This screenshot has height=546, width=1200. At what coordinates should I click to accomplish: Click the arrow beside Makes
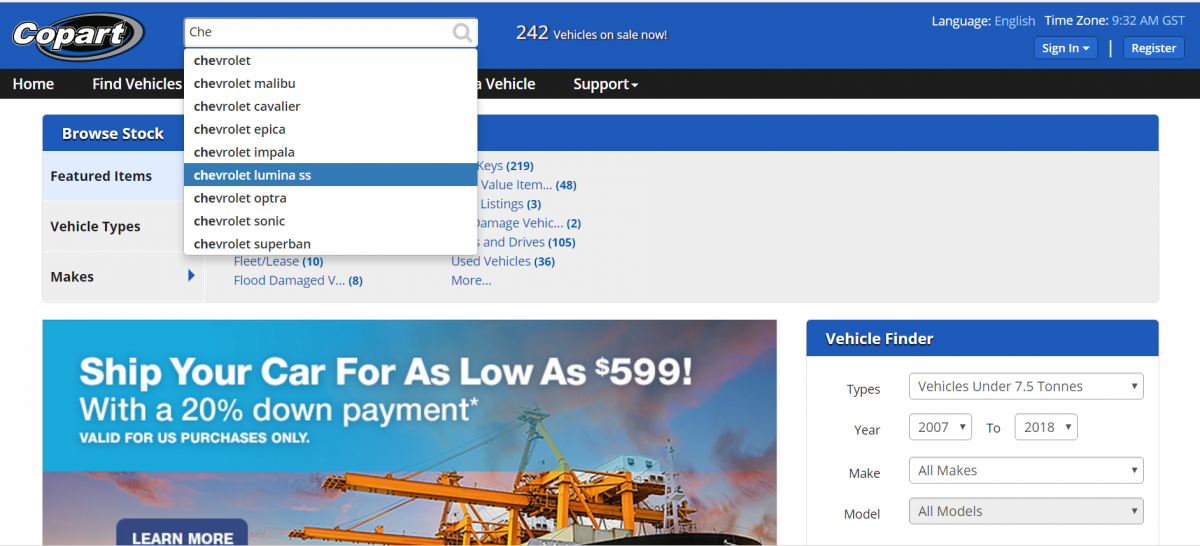pos(191,276)
